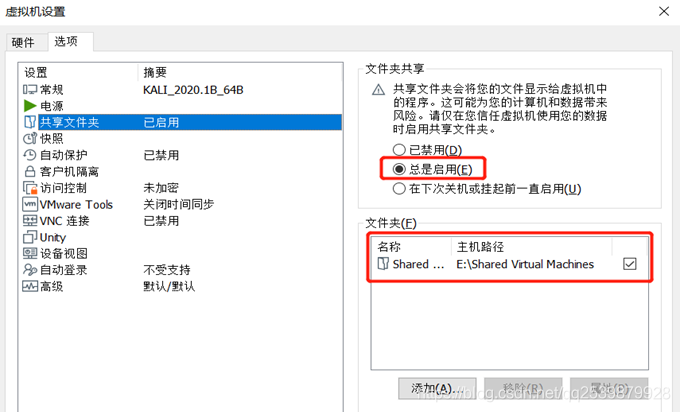Choose the VMware Tools icon
This screenshot has height=412, width=680.
pos(30,204)
